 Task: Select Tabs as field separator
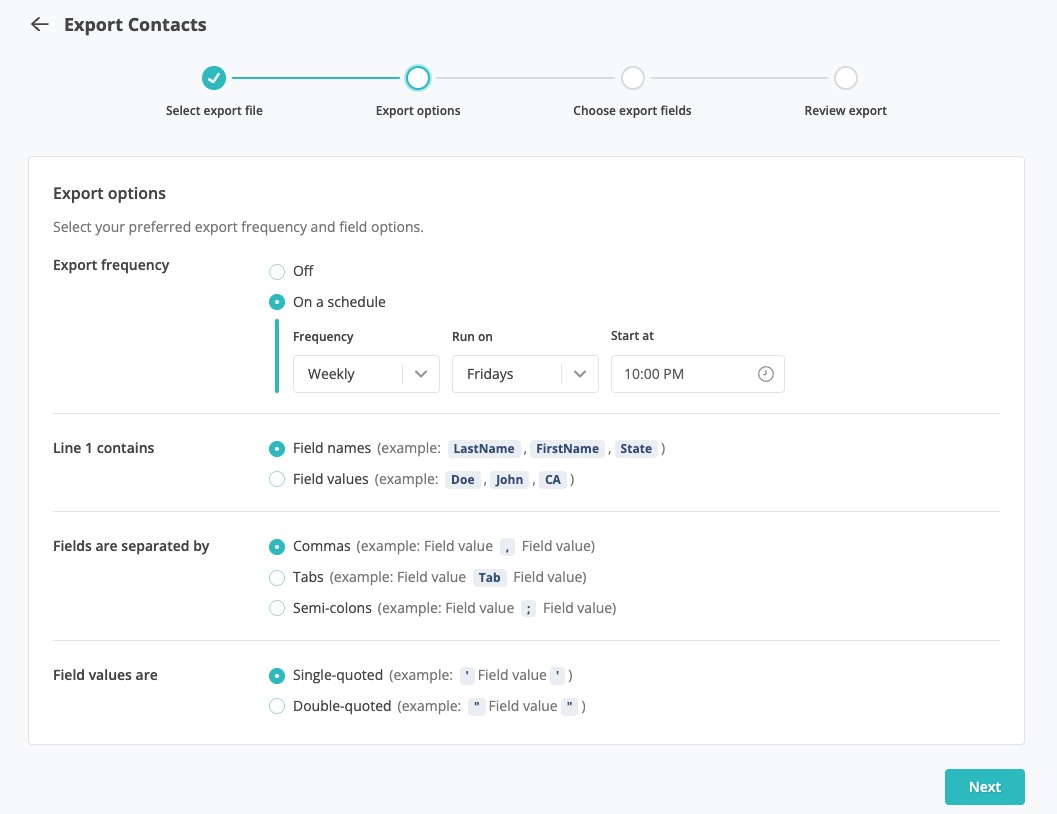point(276,577)
